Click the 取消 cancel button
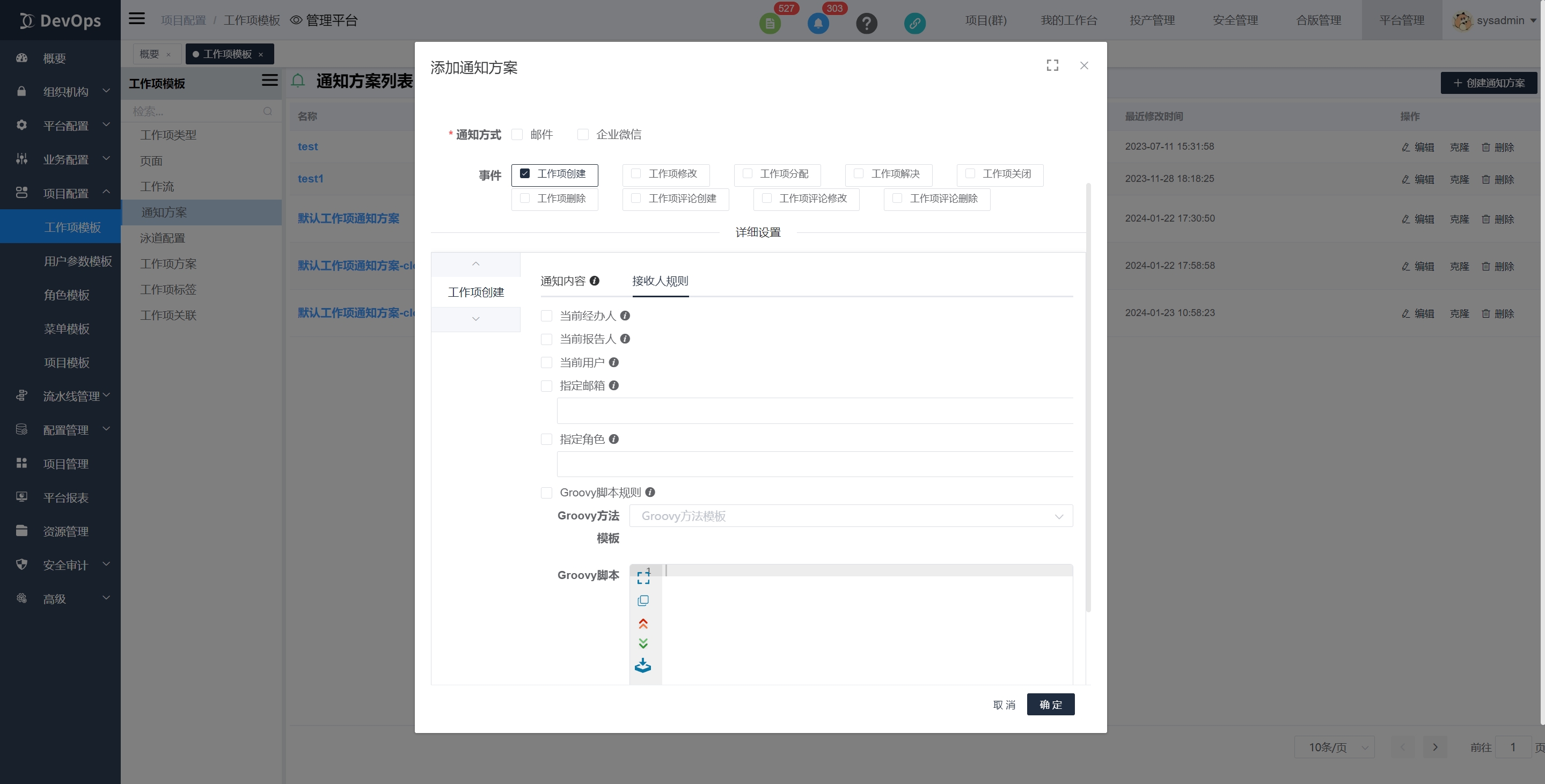Screen dimensions: 1545x784 pos(1004,705)
